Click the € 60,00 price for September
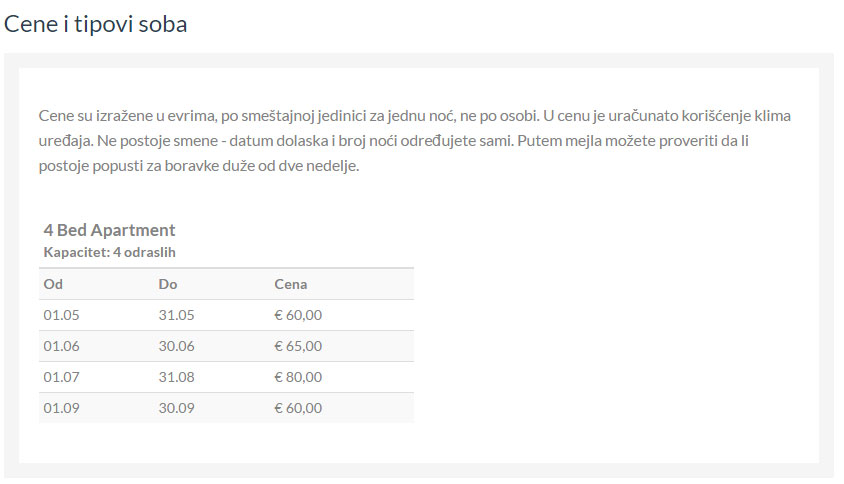 click(x=298, y=407)
